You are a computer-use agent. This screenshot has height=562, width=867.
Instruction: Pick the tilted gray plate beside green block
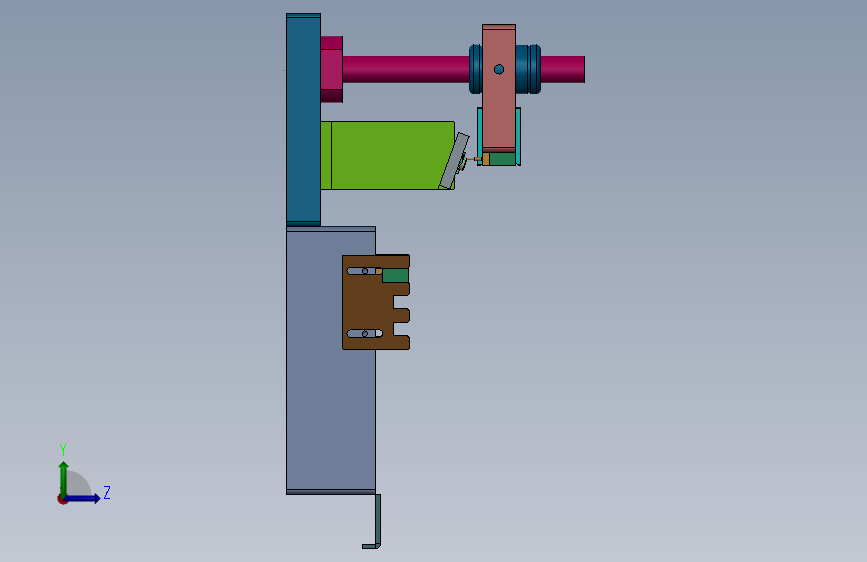pyautogui.click(x=454, y=160)
